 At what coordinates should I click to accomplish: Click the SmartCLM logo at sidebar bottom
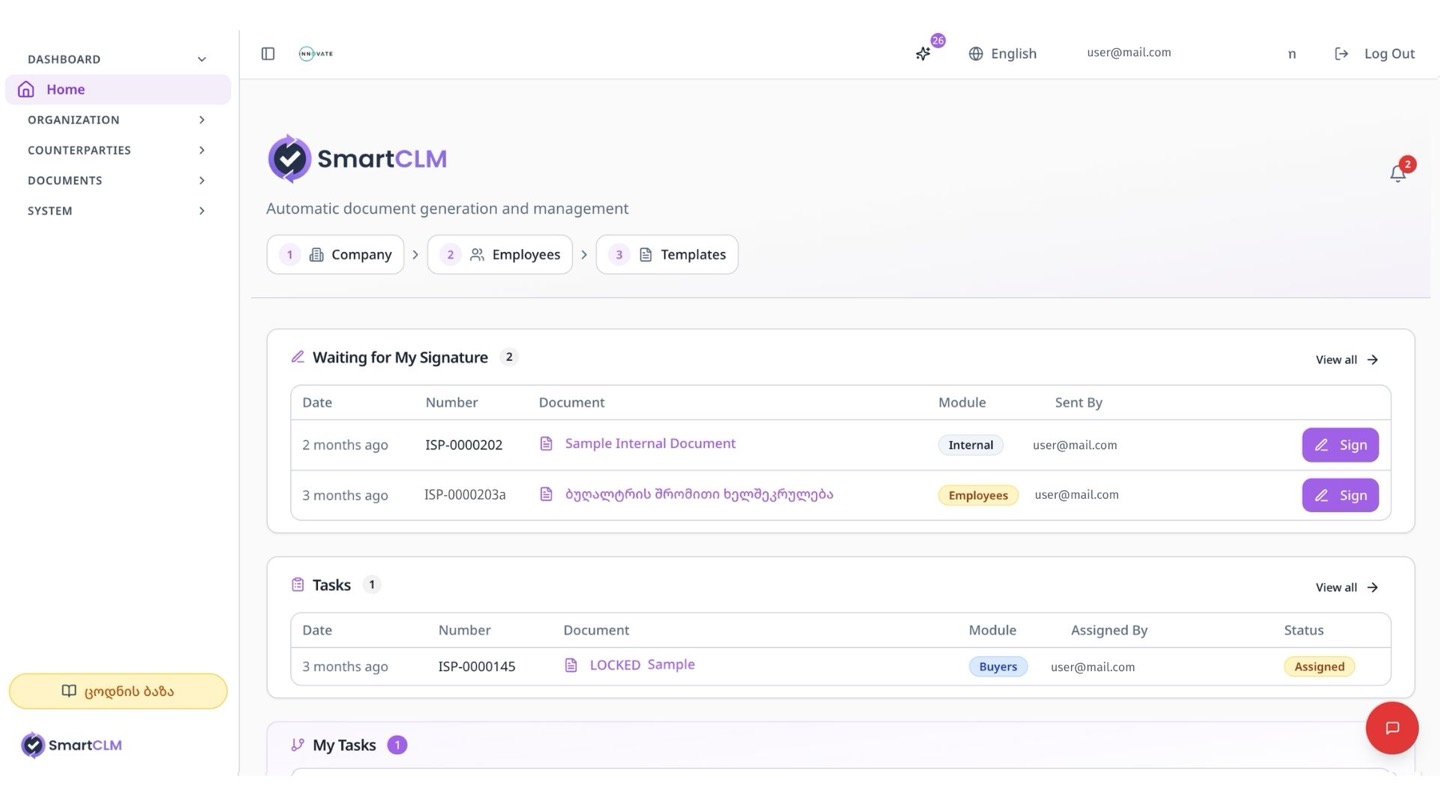71,745
